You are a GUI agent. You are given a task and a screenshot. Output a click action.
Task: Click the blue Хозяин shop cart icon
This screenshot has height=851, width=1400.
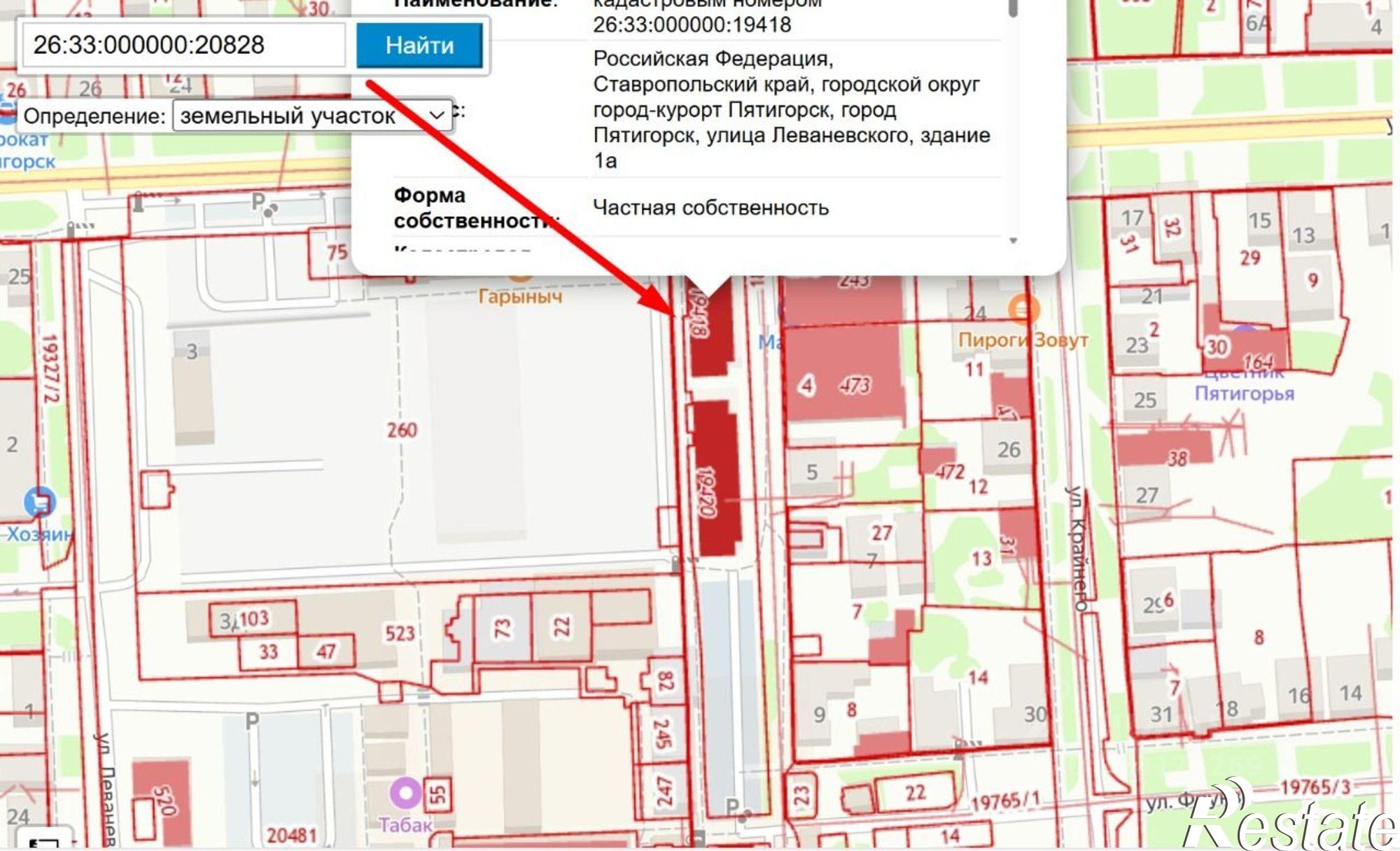[x=40, y=502]
